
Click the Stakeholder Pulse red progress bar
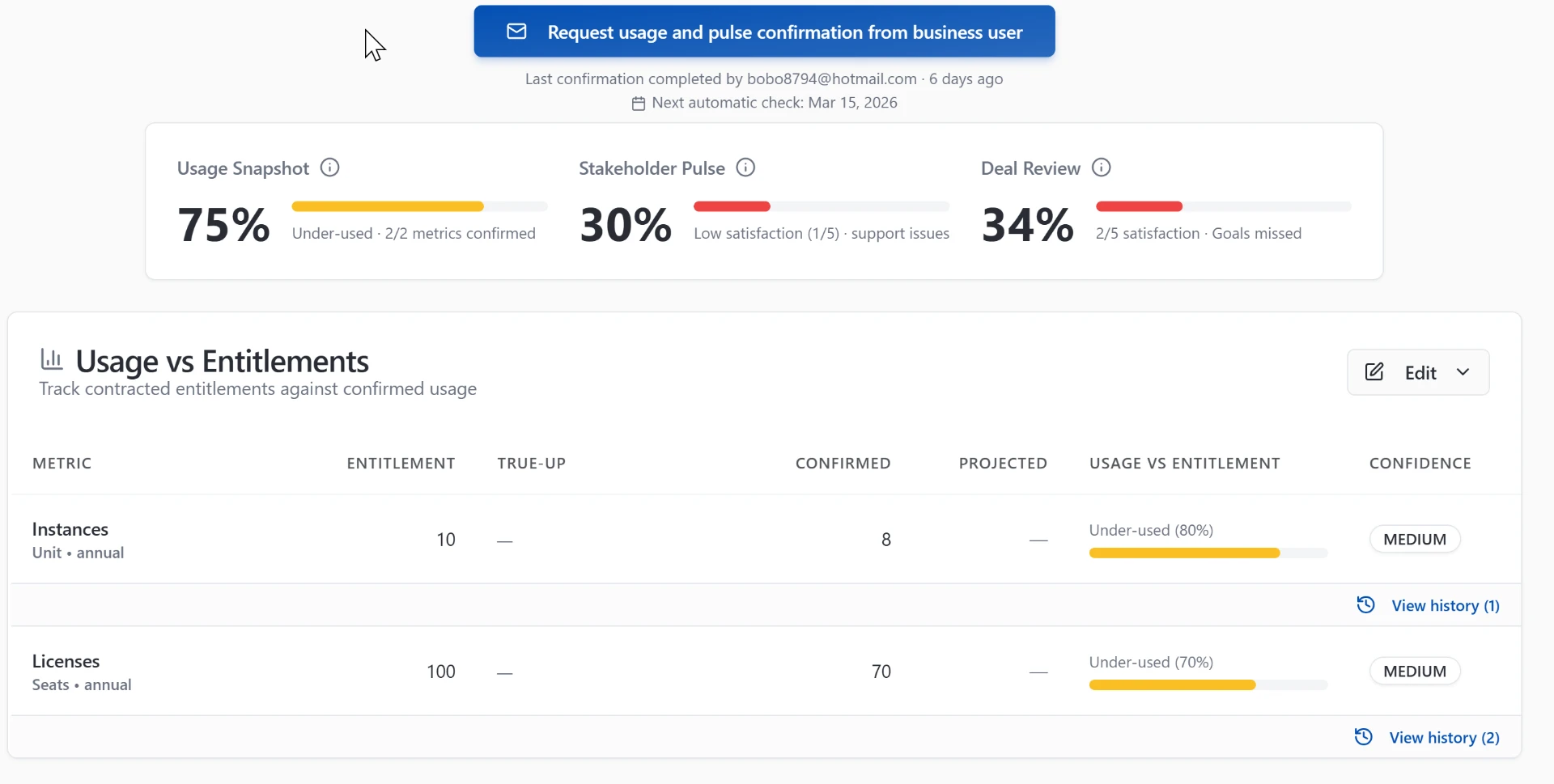tap(732, 207)
